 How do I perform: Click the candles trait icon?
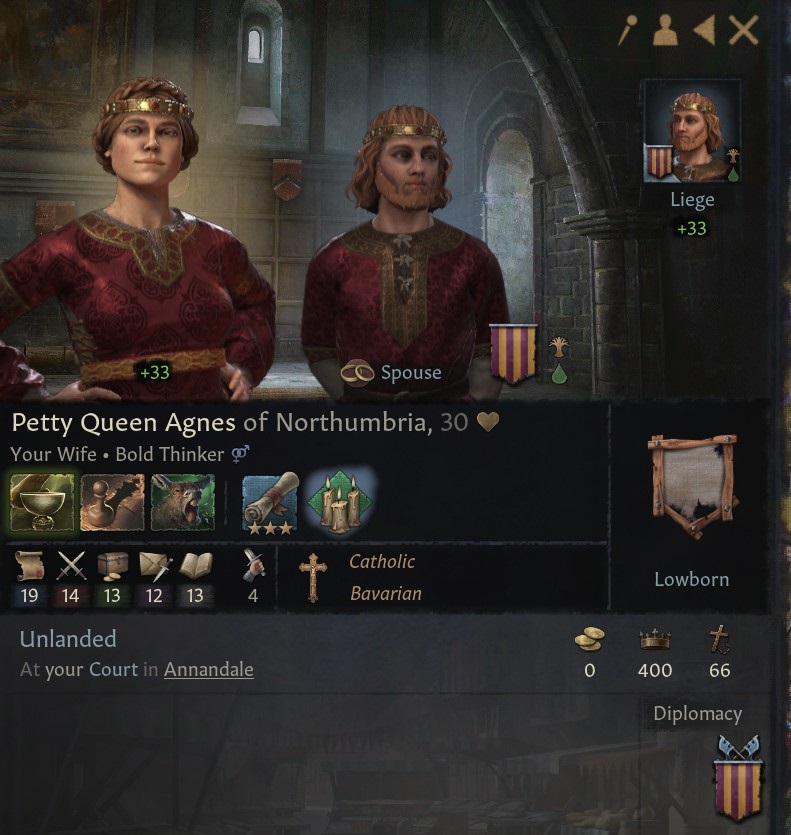click(x=340, y=503)
